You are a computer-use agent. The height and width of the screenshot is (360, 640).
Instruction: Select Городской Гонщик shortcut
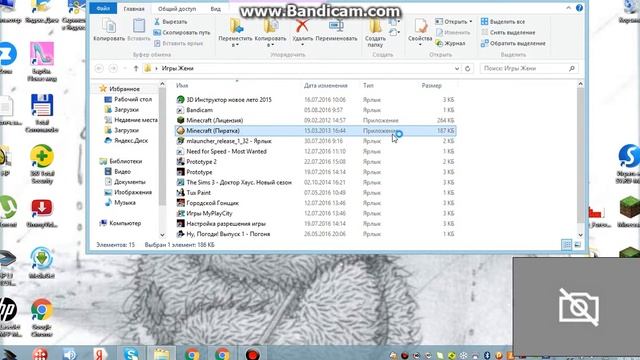click(315, 203)
